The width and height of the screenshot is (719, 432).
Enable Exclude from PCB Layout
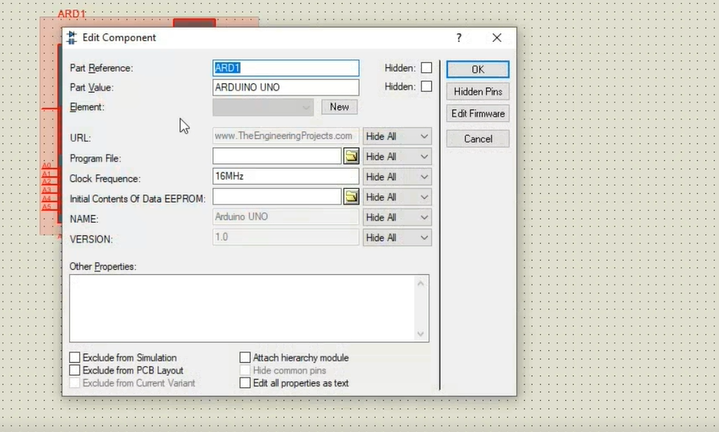click(75, 370)
